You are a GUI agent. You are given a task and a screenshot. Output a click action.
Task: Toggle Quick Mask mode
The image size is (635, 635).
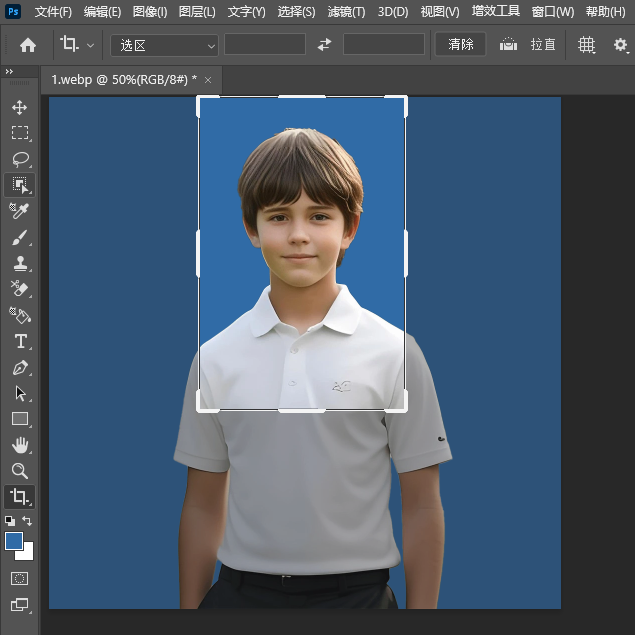click(x=19, y=578)
